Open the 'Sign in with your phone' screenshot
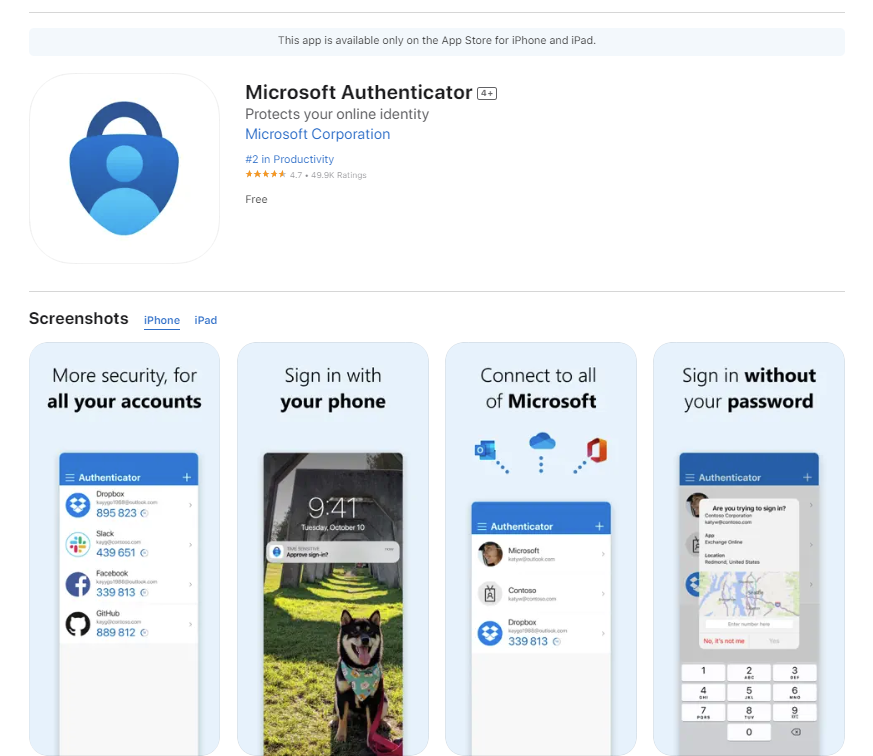873x756 pixels. point(332,548)
